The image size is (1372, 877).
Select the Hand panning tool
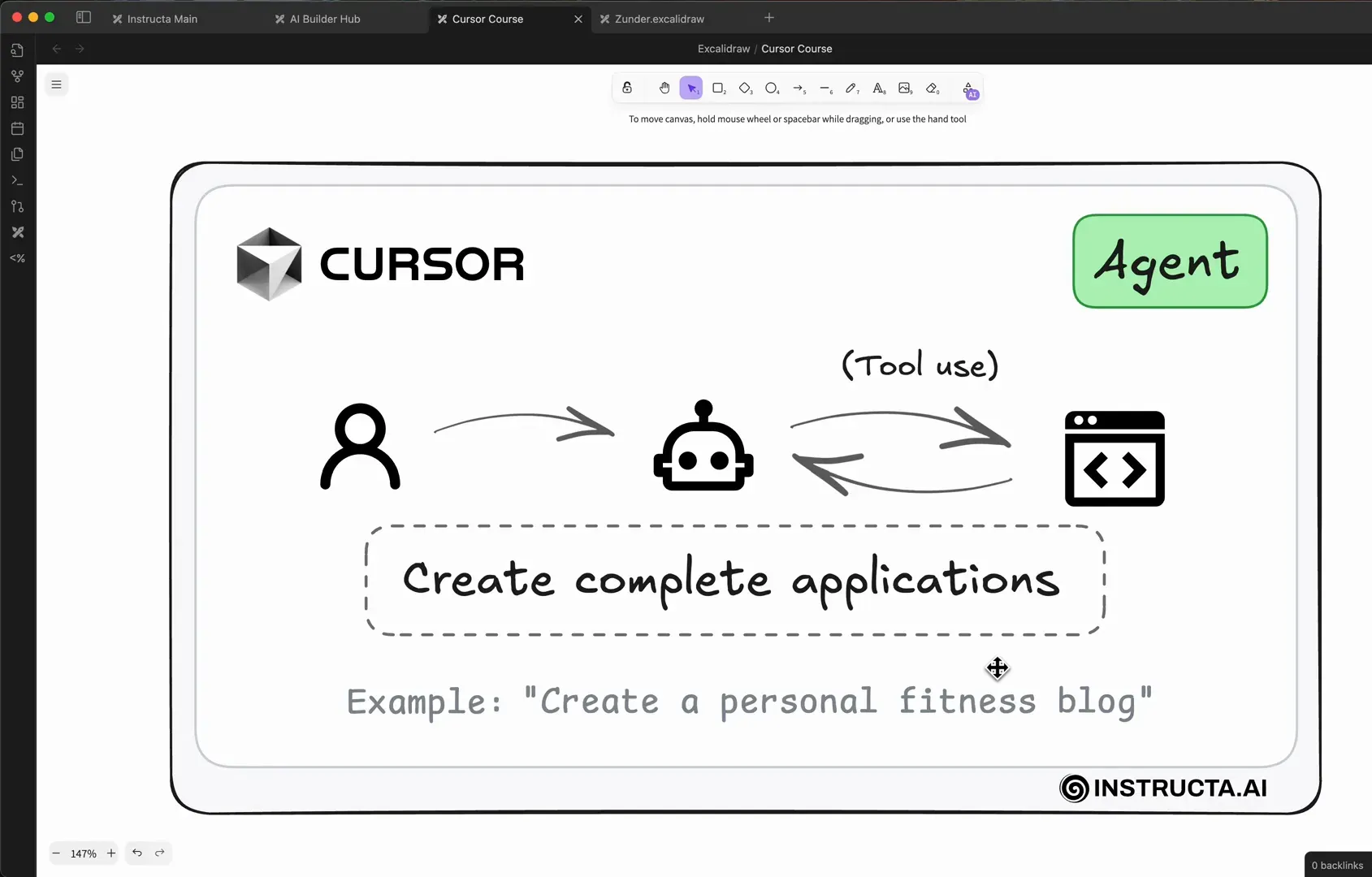pos(664,88)
